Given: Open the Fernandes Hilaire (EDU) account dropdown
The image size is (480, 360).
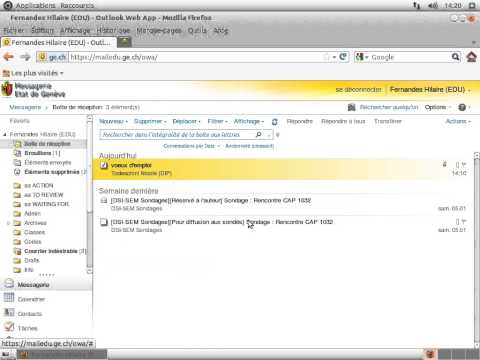Looking at the screenshot, I should click(430, 90).
